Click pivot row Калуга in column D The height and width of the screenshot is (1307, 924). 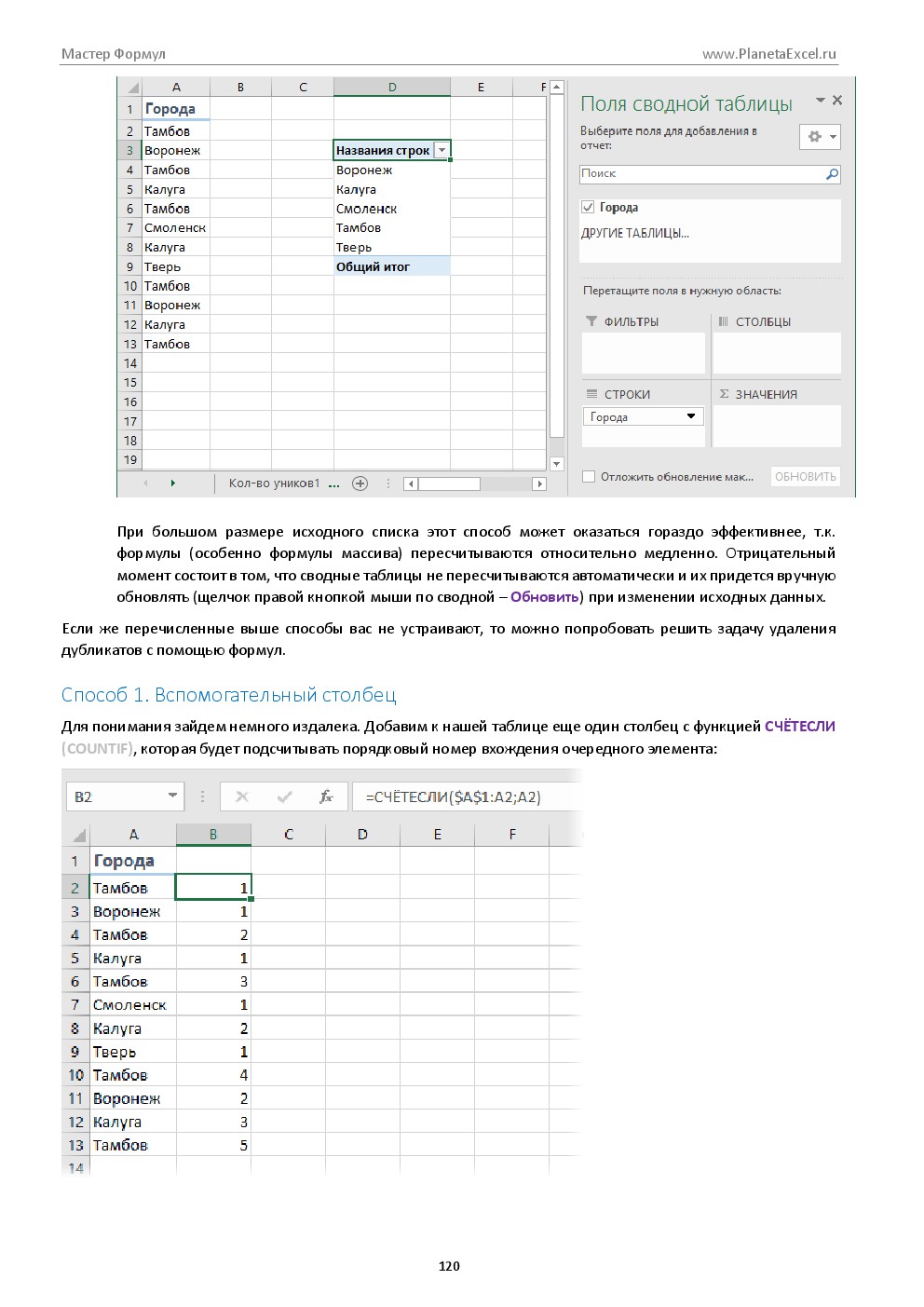[392, 190]
